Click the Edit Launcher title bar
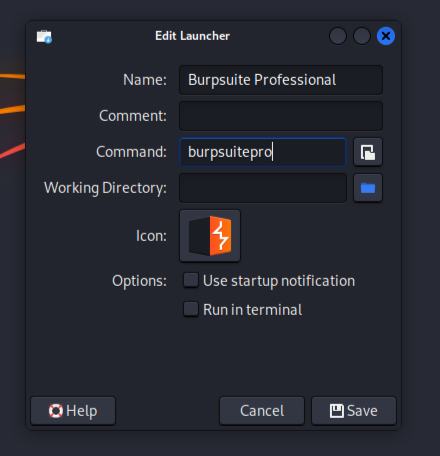Viewport: 440px width, 456px height. pos(192,36)
